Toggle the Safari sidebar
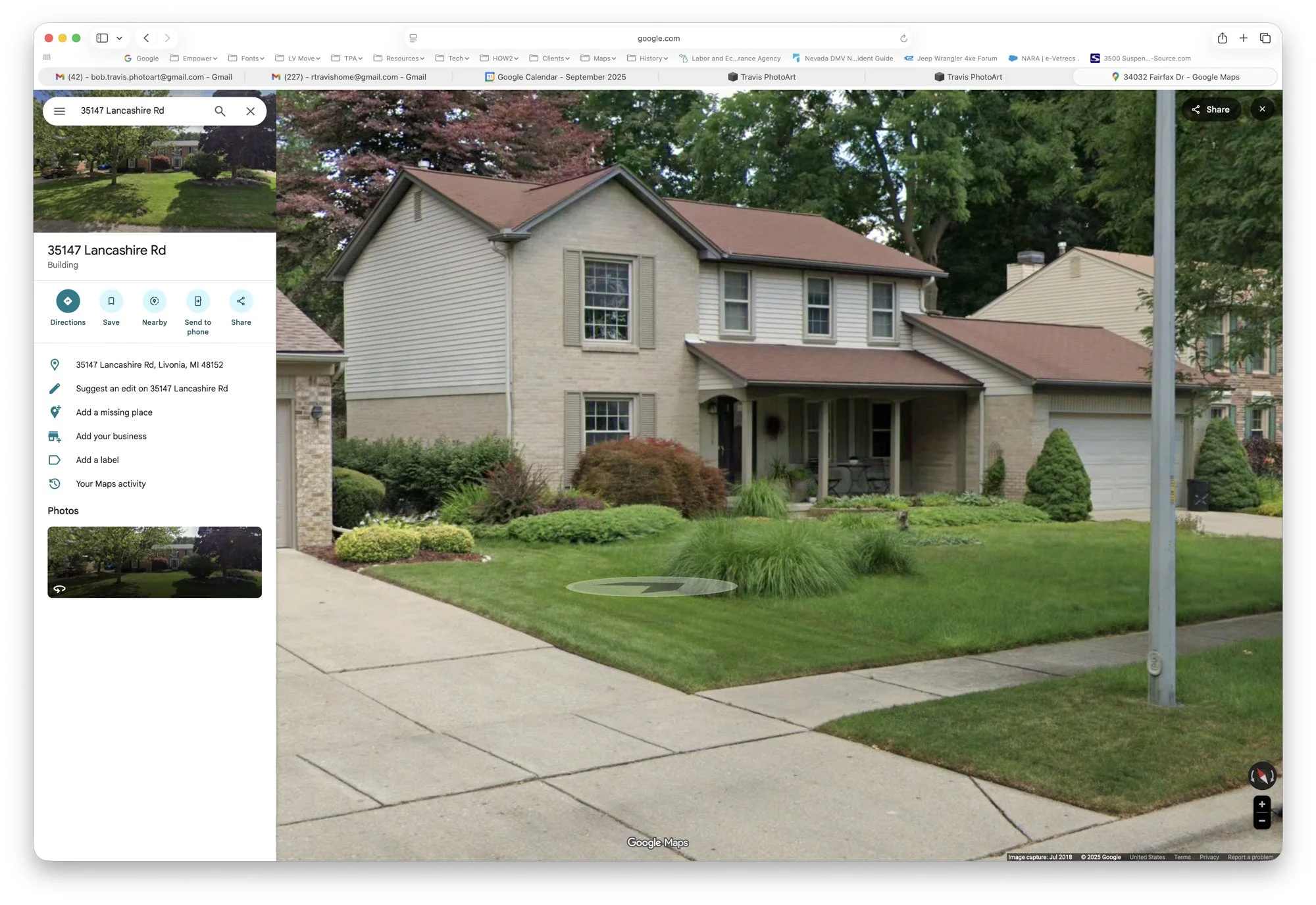The image size is (1316, 905). [101, 37]
